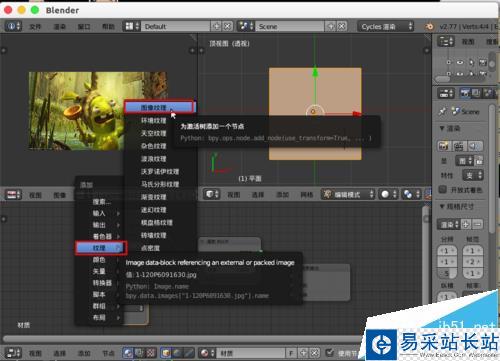The height and width of the screenshot is (361, 500).
Task: Open the Info editor type selector
Action: (13, 26)
